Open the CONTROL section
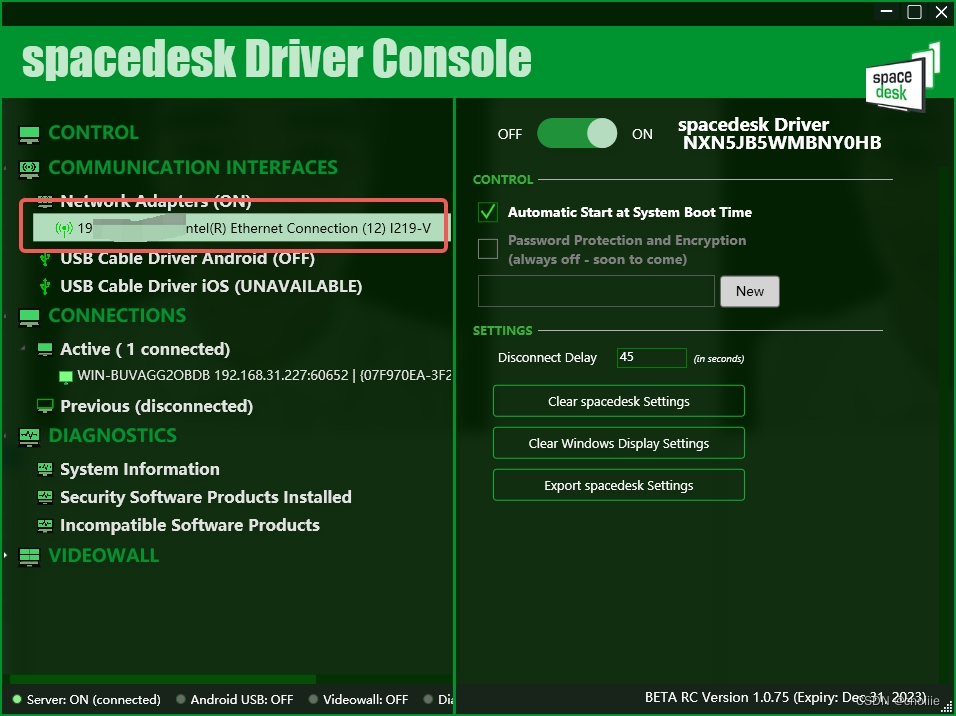The height and width of the screenshot is (716, 956). 93,133
